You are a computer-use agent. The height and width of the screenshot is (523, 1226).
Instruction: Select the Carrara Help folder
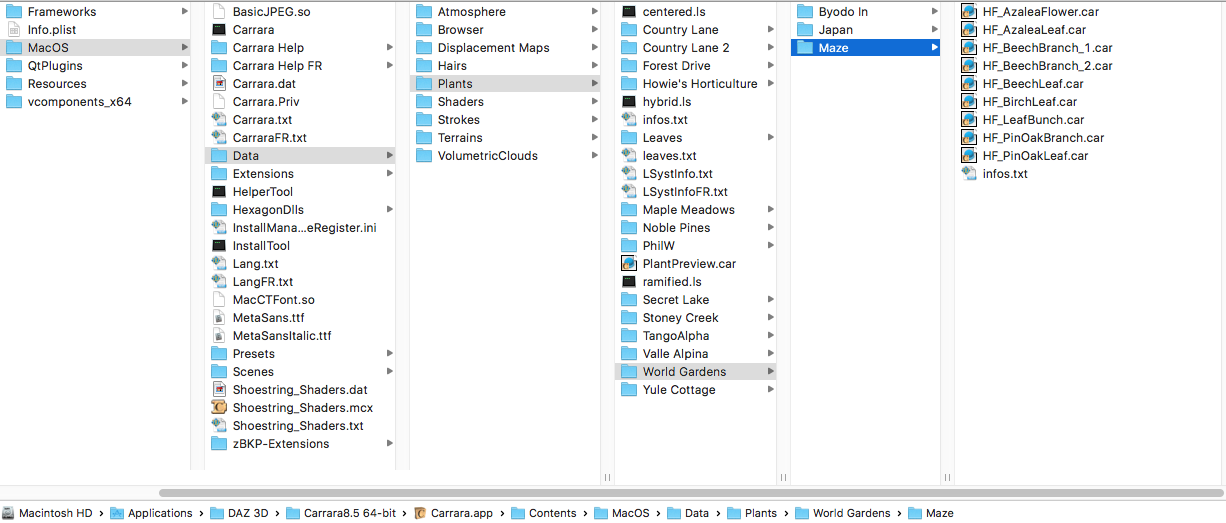click(x=300, y=48)
